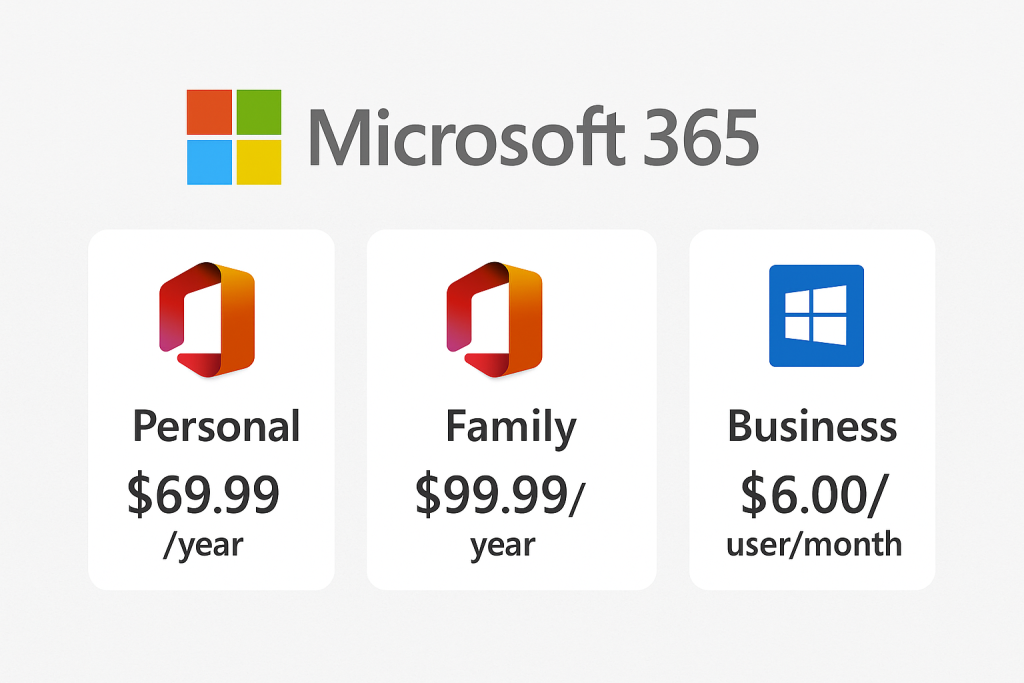Click the blue square of Microsoft logo
This screenshot has height=683, width=1024.
pos(209,161)
